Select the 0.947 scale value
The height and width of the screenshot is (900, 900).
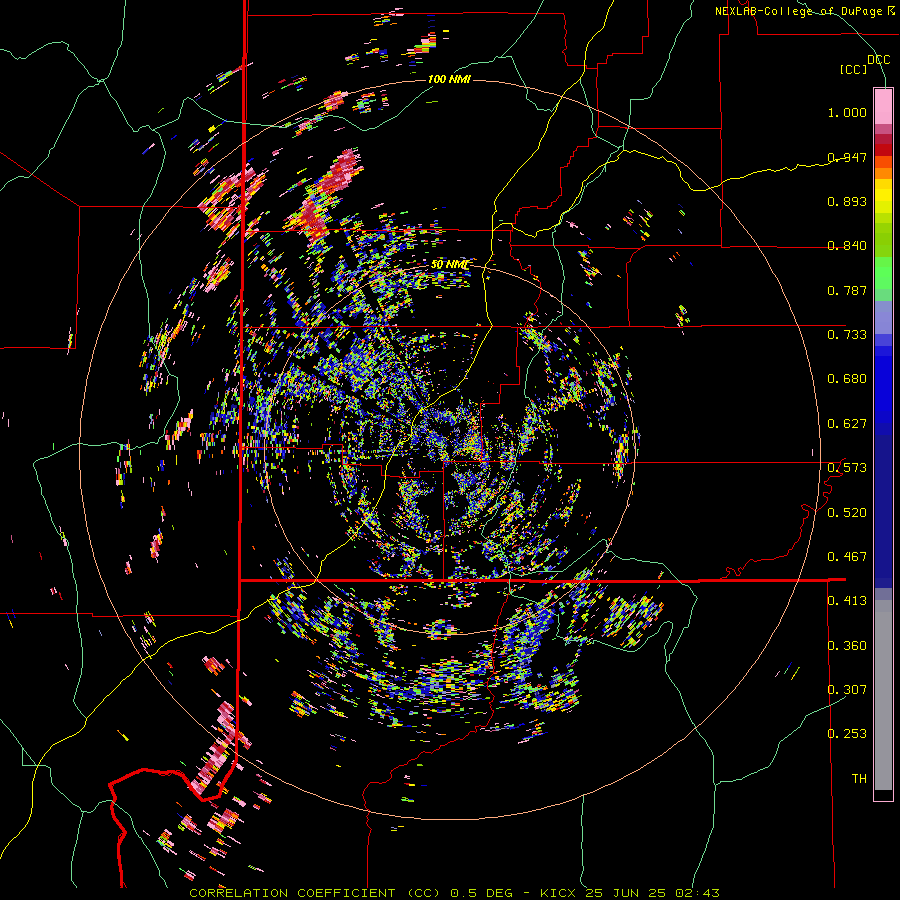click(847, 157)
